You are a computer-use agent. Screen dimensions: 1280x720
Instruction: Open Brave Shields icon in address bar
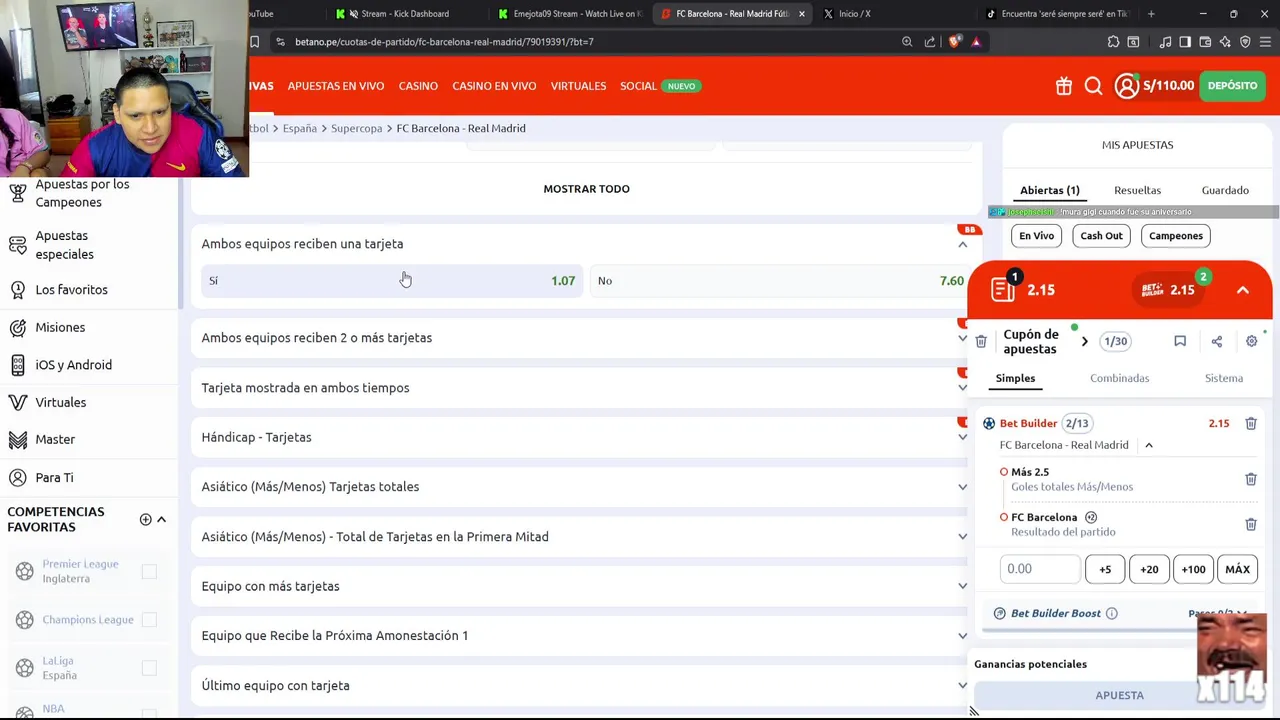[x=954, y=42]
